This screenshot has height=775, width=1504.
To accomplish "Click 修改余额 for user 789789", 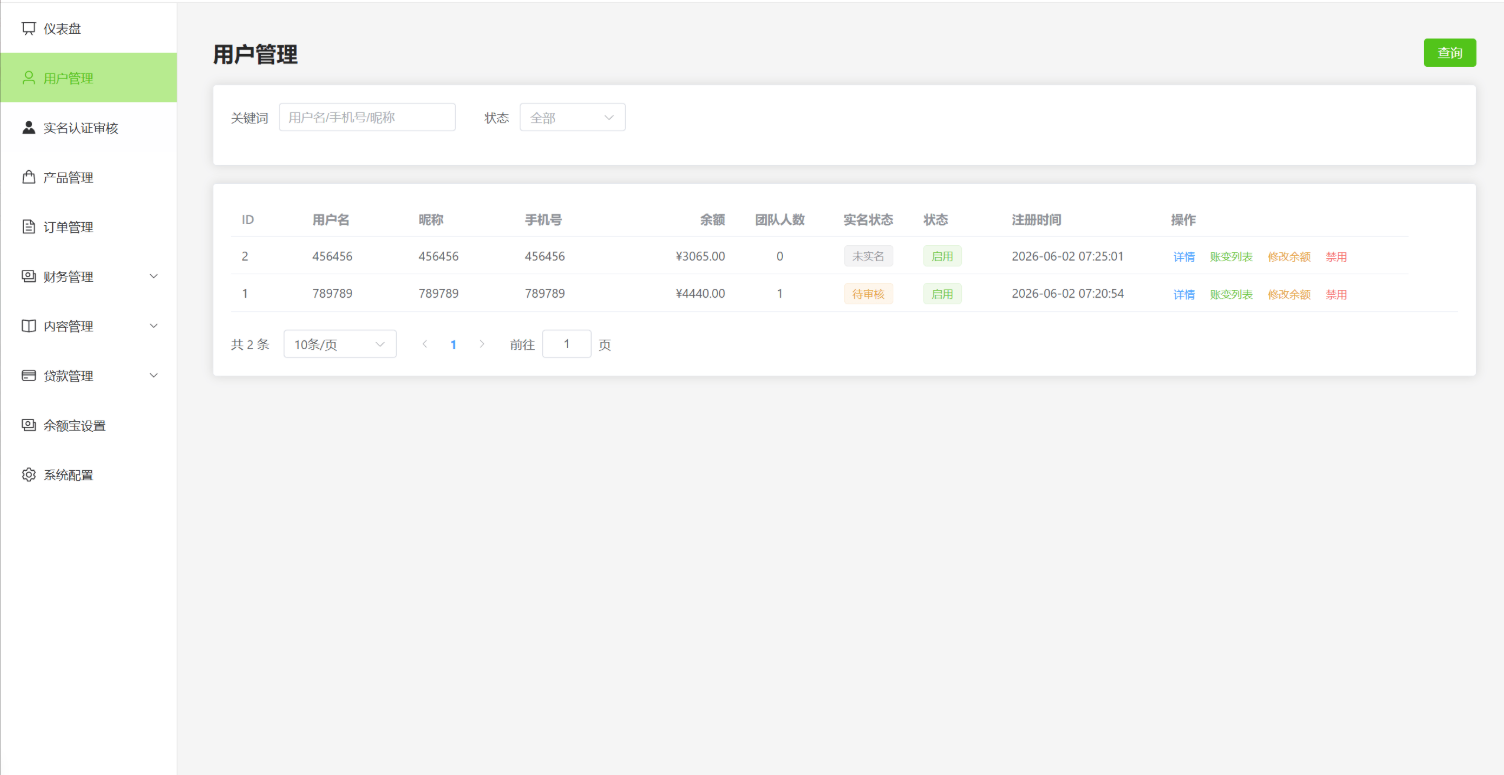I will click(1289, 294).
